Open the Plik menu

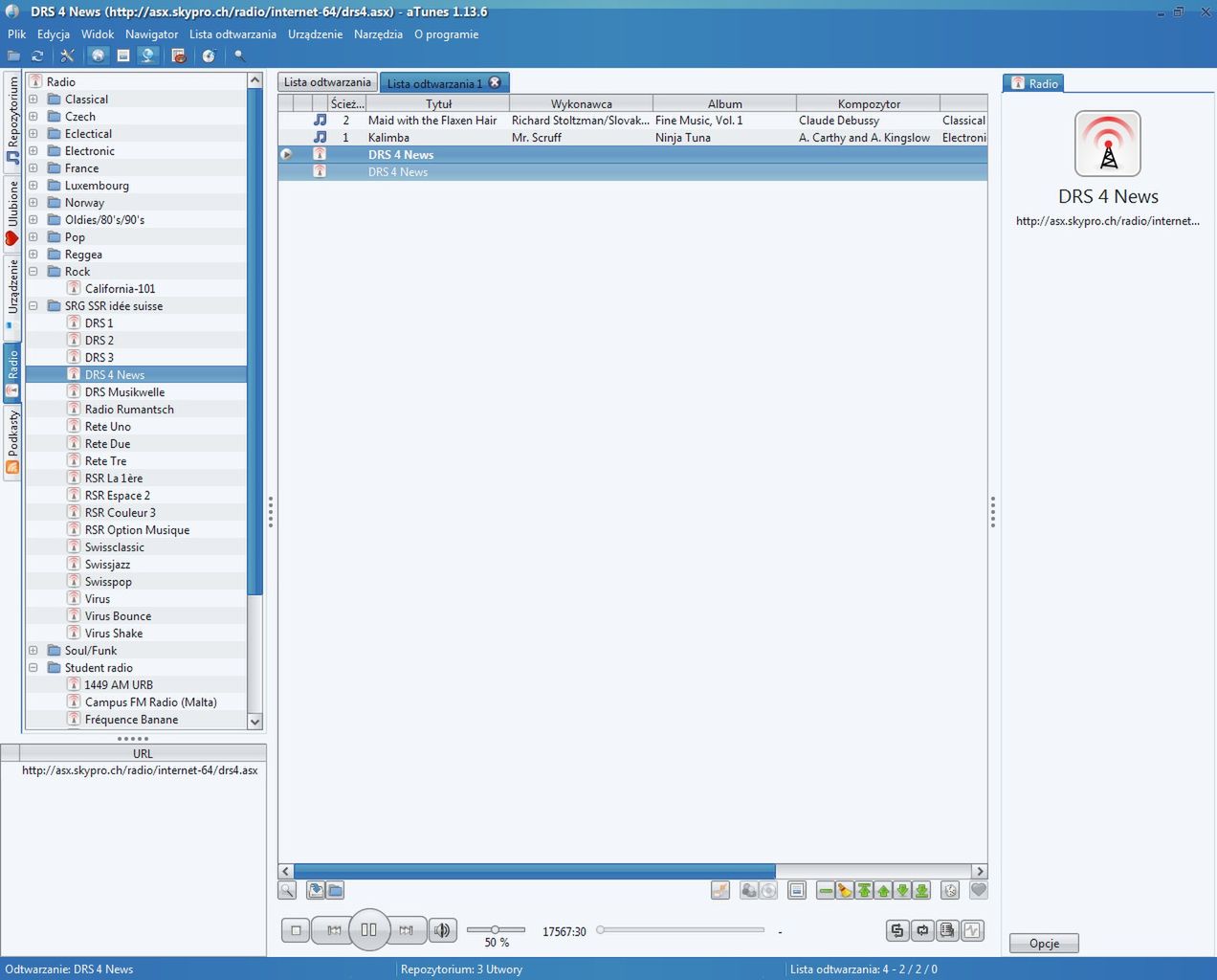tap(17, 34)
